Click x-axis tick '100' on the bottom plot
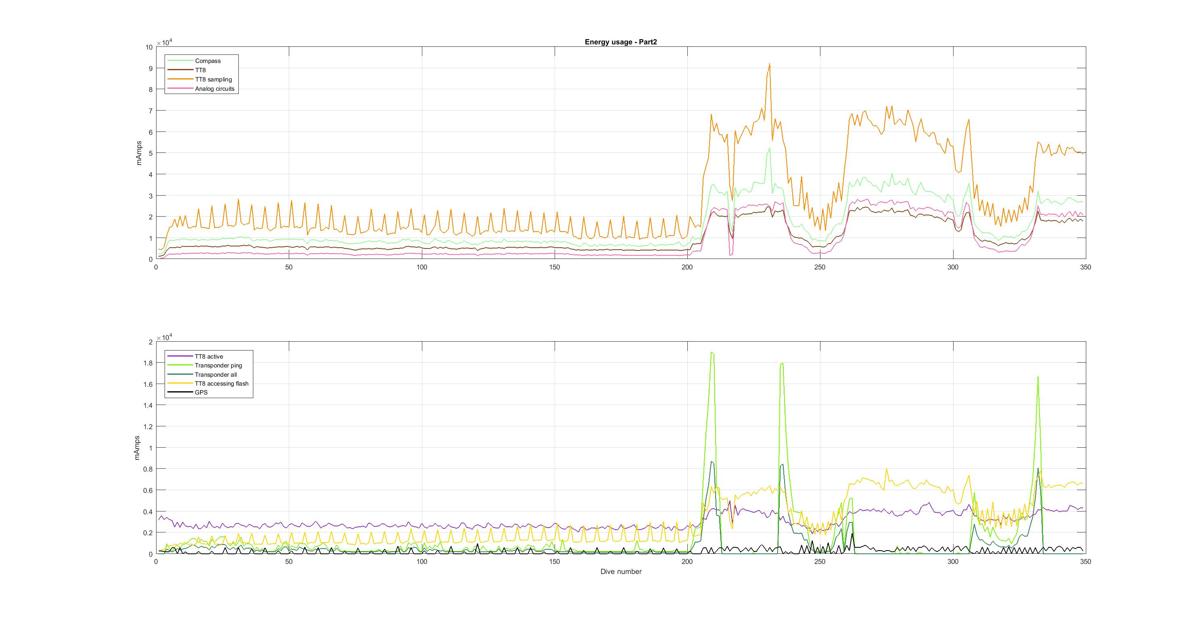The image size is (1200, 622). coord(422,562)
